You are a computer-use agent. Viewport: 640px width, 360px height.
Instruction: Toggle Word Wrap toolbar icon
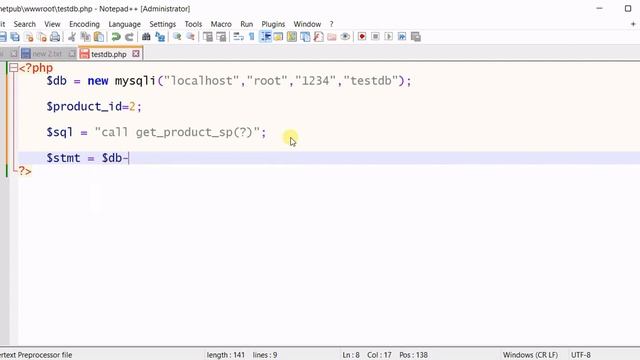(x=238, y=37)
